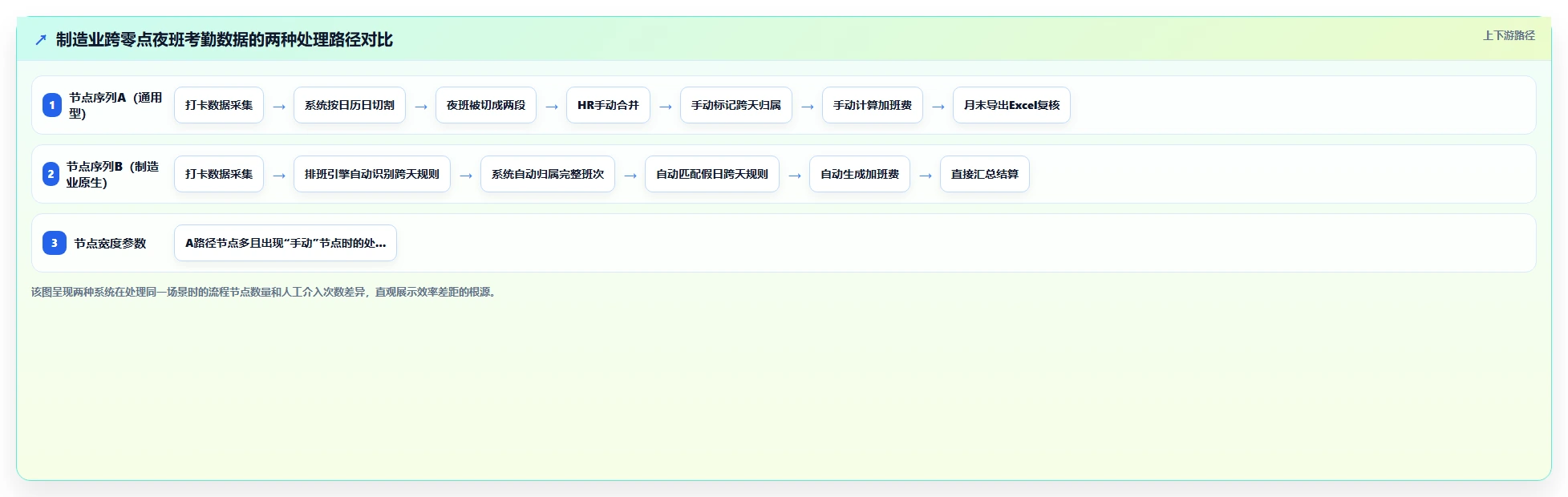Click the truncated A路径节点多且出现“手动” node
1568x497 pixels.
286,243
